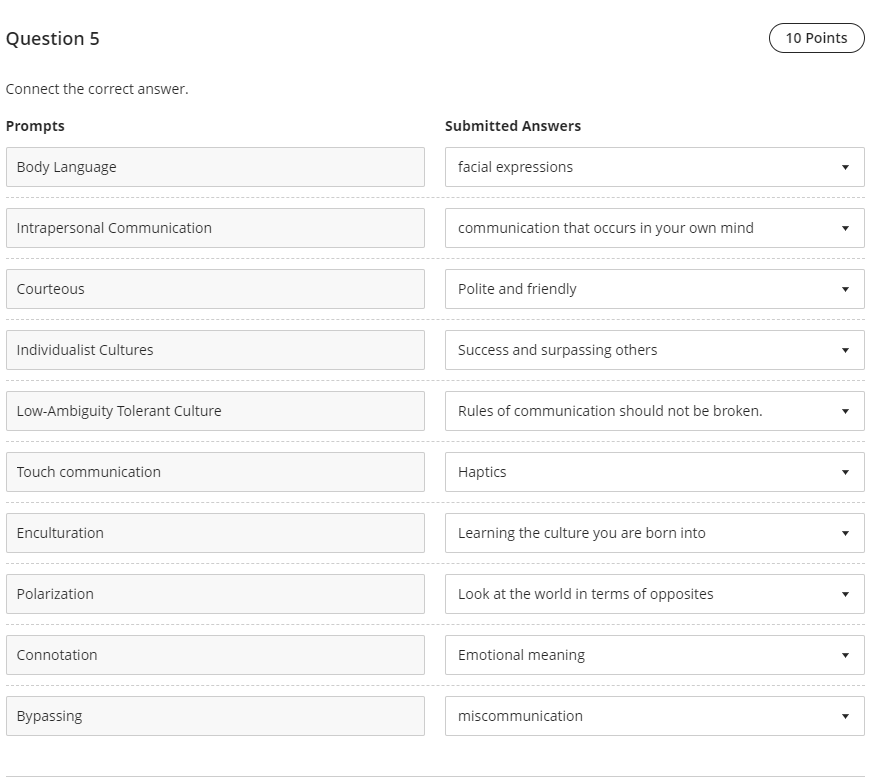Select the 'Individualist Cultures' prompt box
This screenshot has width=882, height=783.
[215, 350]
